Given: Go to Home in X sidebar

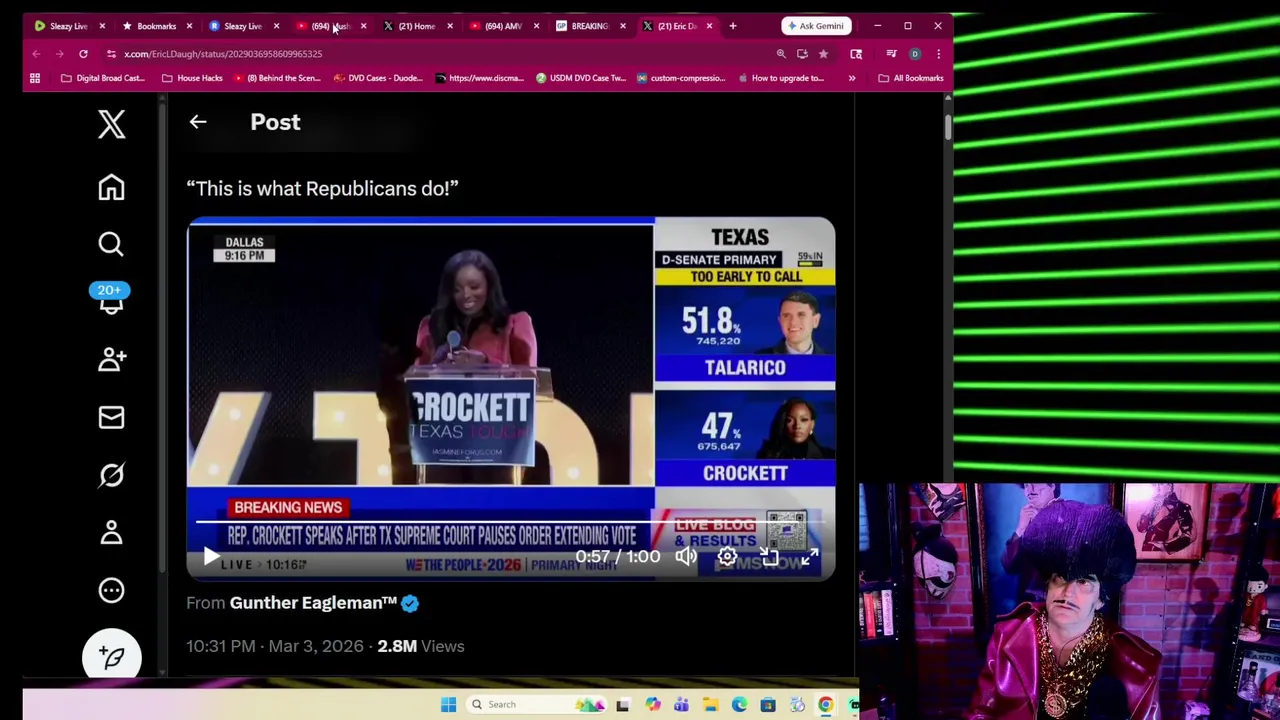Looking at the screenshot, I should pyautogui.click(x=111, y=188).
